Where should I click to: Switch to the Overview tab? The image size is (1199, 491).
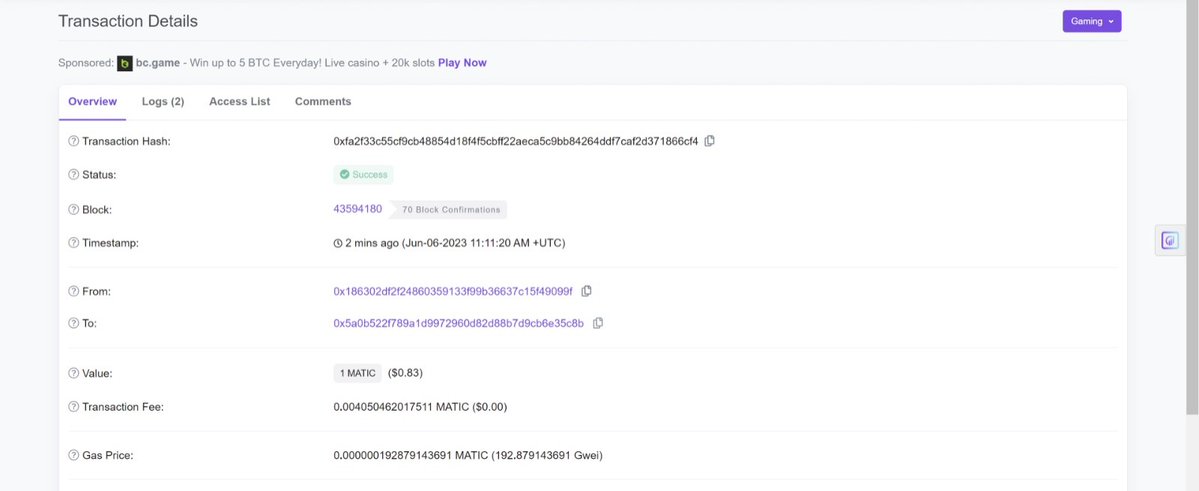[93, 102]
